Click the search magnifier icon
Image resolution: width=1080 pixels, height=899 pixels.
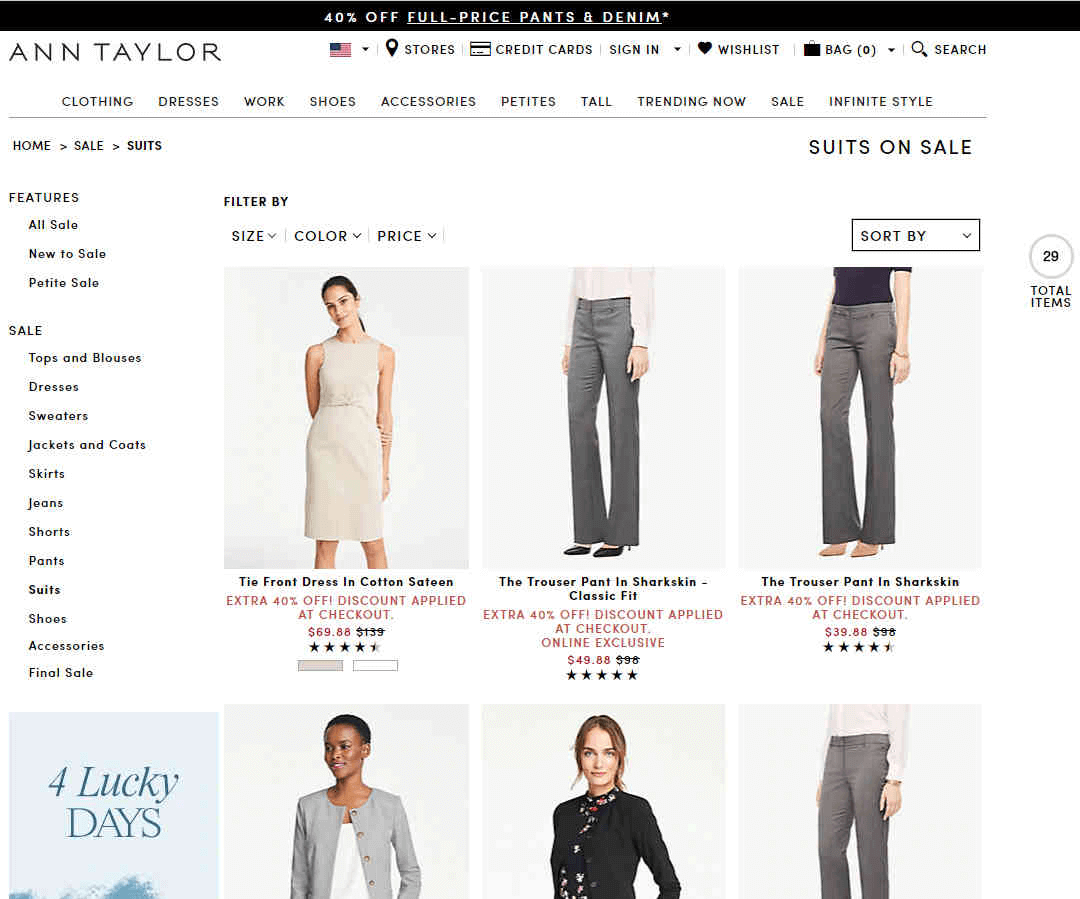tap(919, 49)
